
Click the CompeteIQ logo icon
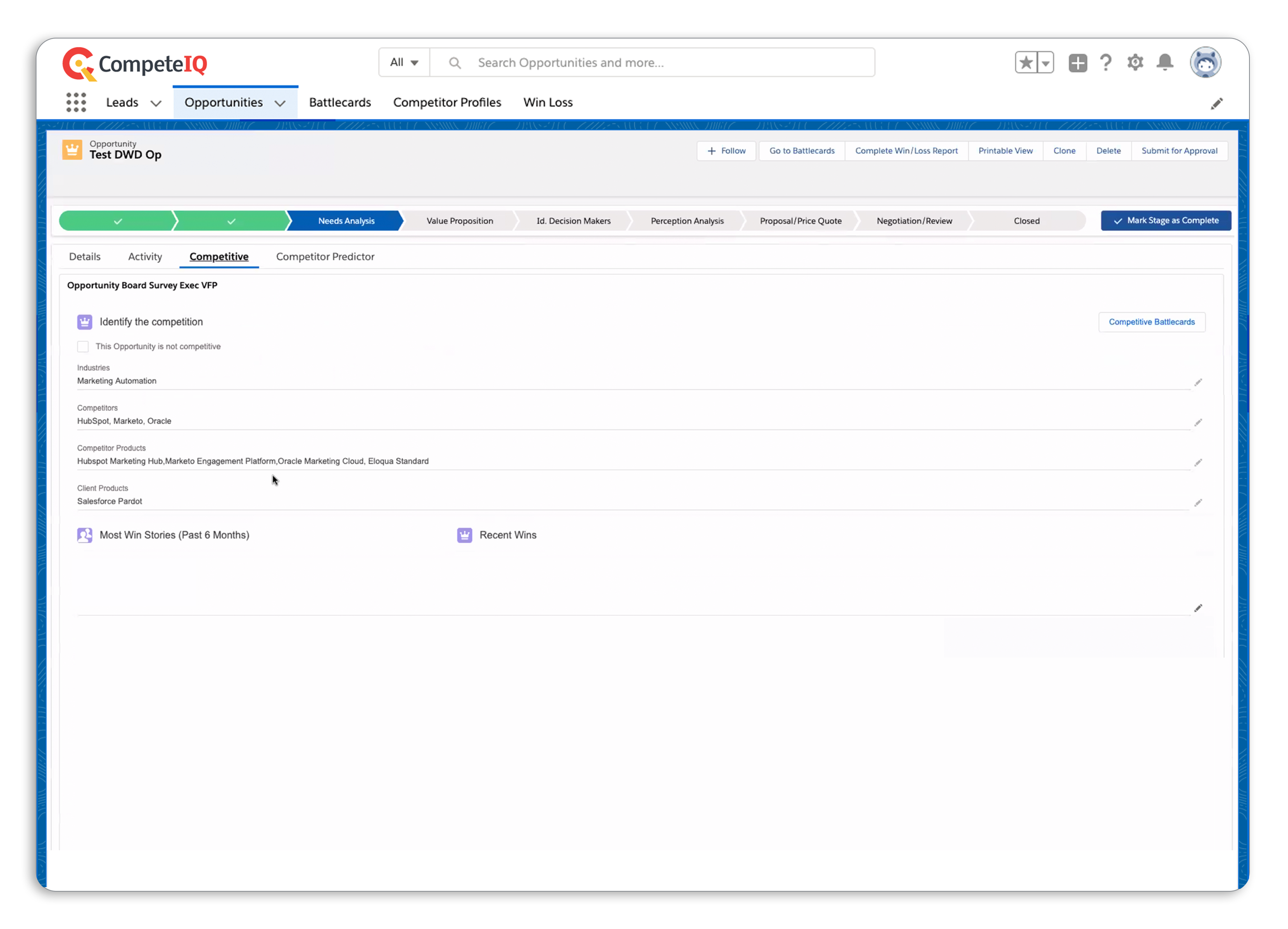point(78,62)
